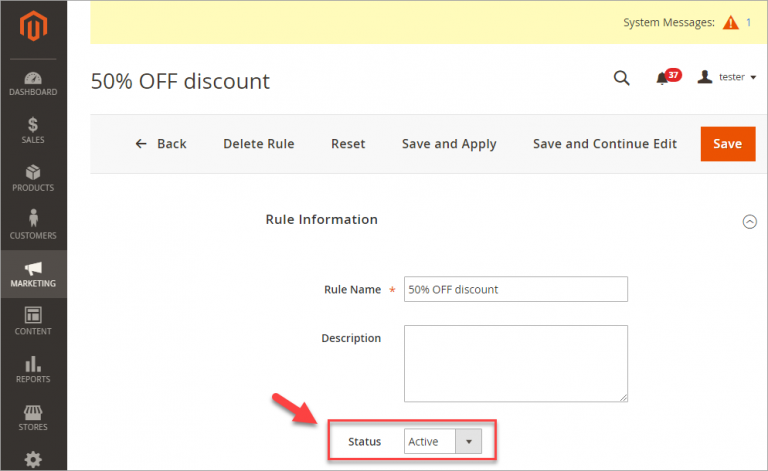The image size is (768, 471).
Task: Click the System Messages warning icon
Action: (731, 22)
